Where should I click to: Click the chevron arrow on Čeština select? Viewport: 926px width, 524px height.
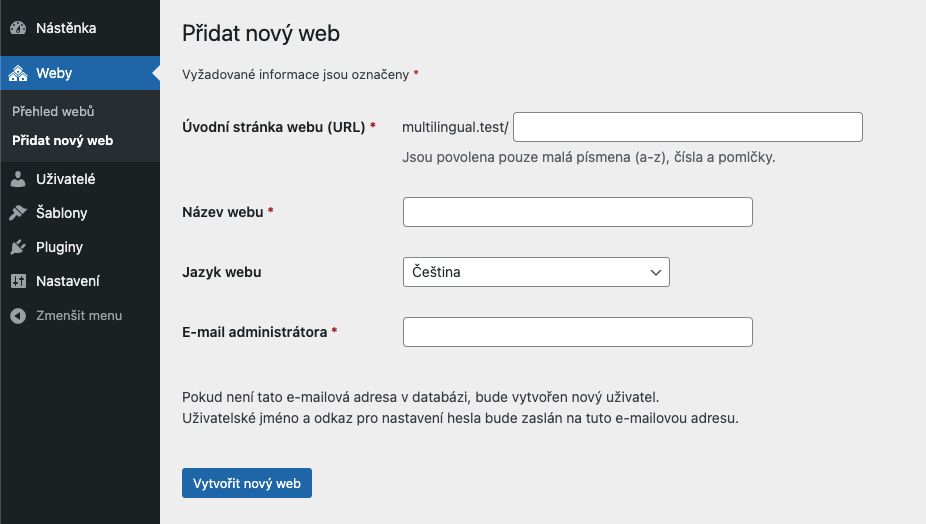click(x=656, y=272)
